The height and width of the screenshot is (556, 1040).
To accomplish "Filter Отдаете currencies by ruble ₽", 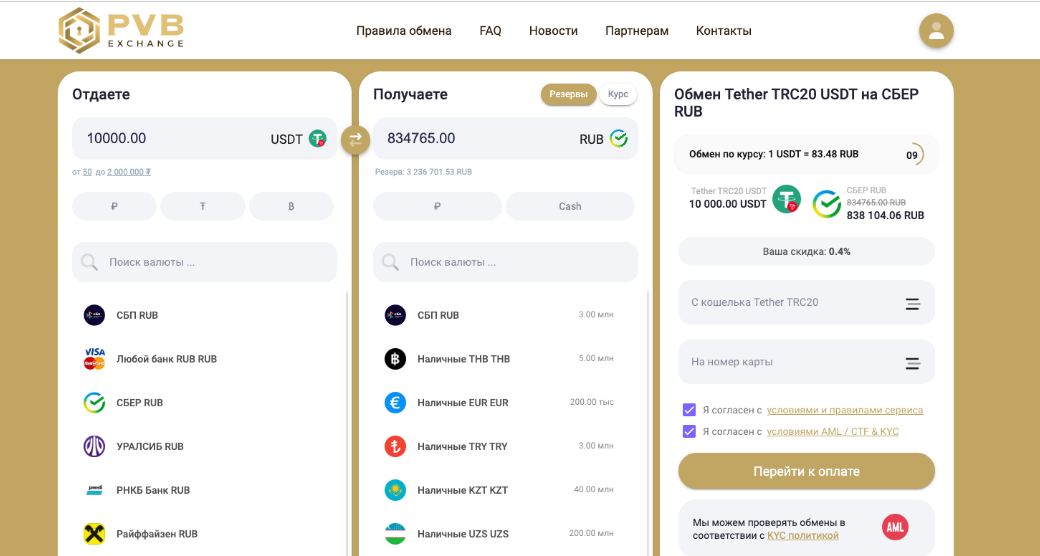I will [x=114, y=206].
